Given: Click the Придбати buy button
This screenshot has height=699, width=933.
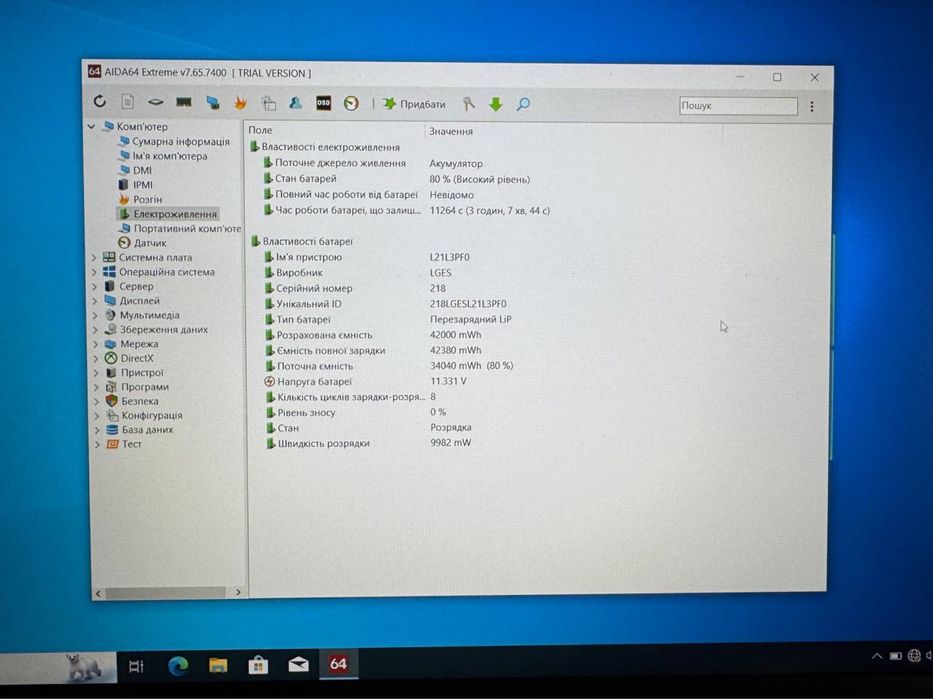Looking at the screenshot, I should pos(414,104).
